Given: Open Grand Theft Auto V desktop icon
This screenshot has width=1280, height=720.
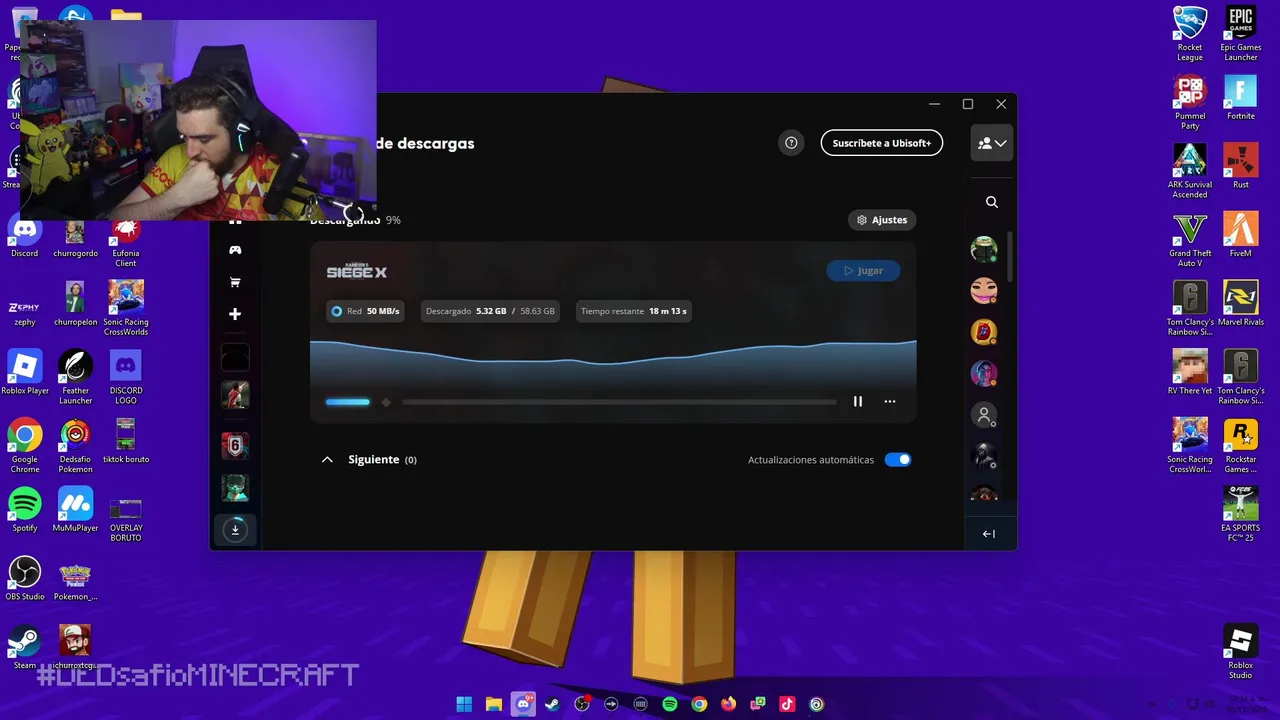Looking at the screenshot, I should pyautogui.click(x=1190, y=239).
